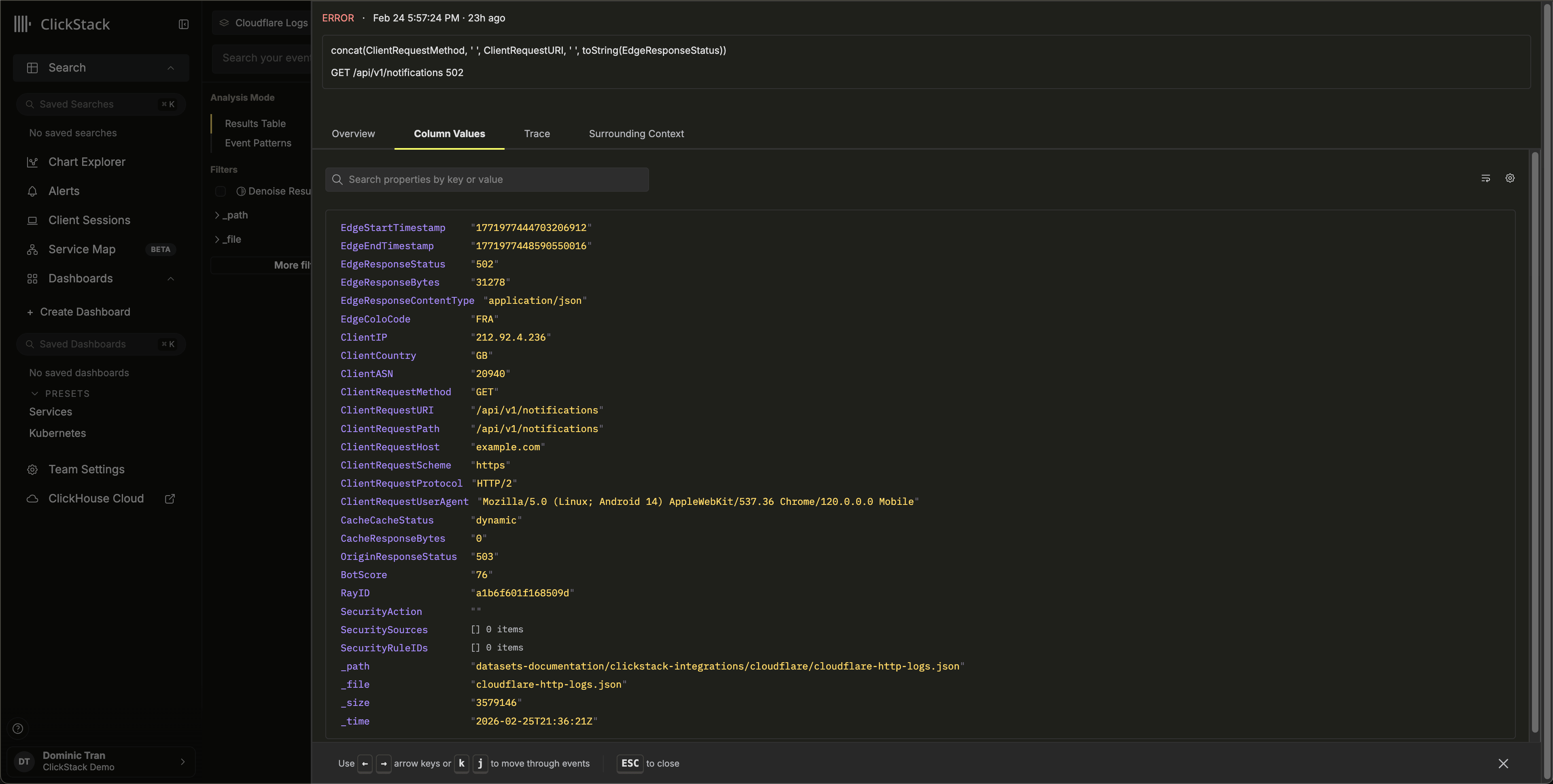Collapse the sidebar with the panel icon
Image resolution: width=1553 pixels, height=784 pixels.
click(184, 24)
